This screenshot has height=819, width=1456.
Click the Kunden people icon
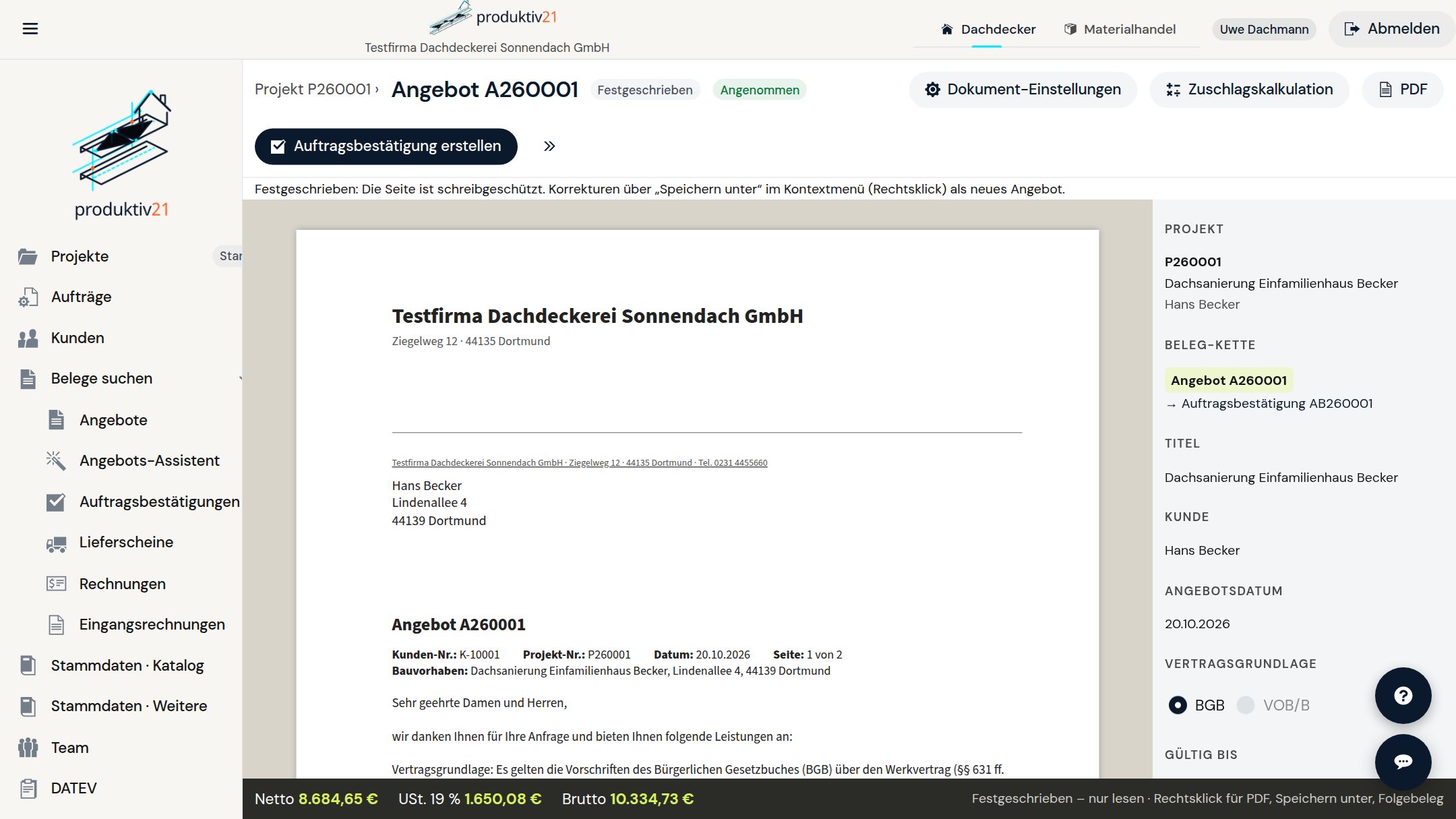coord(28,338)
